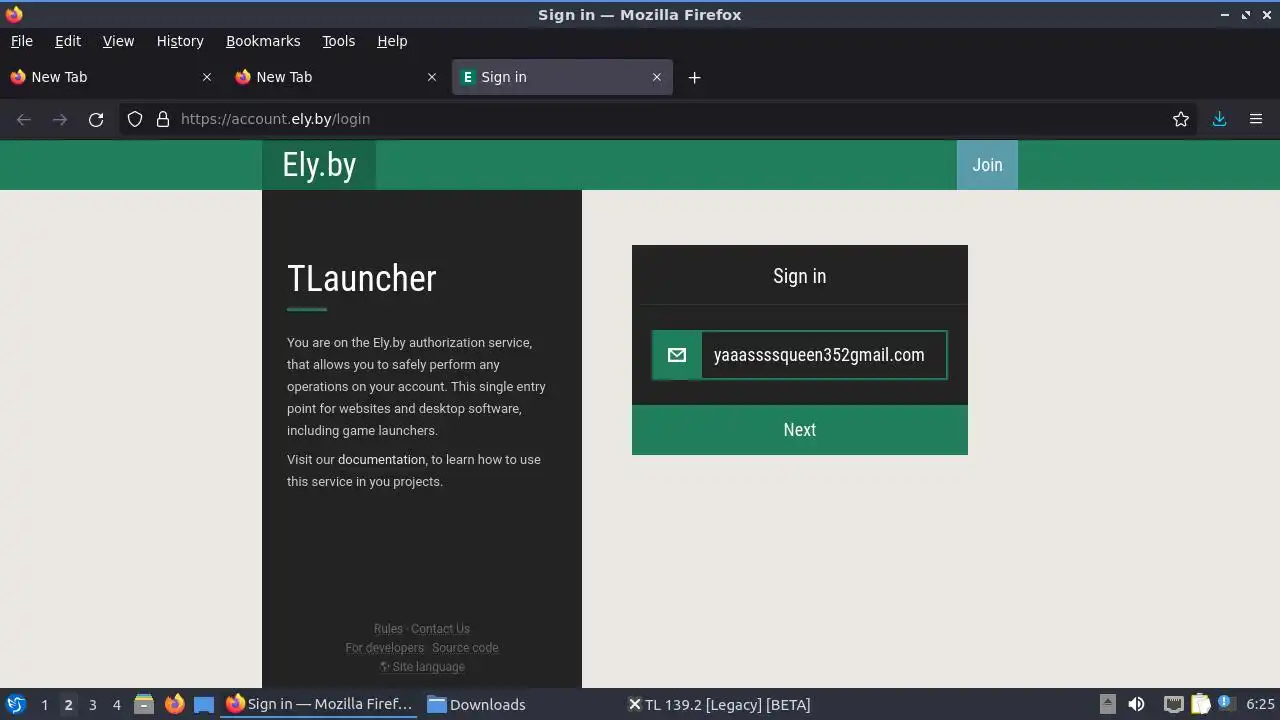Open the system start menu icon
The height and width of the screenshot is (720, 1280).
tap(16, 704)
